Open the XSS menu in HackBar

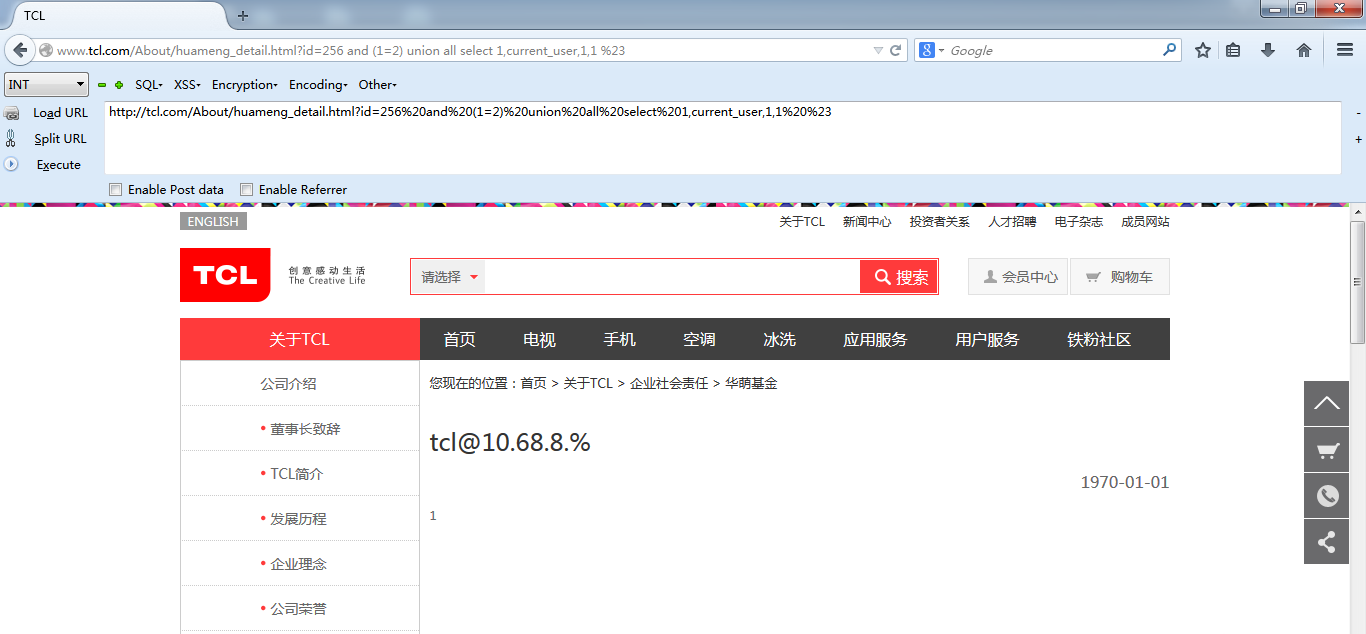click(187, 85)
